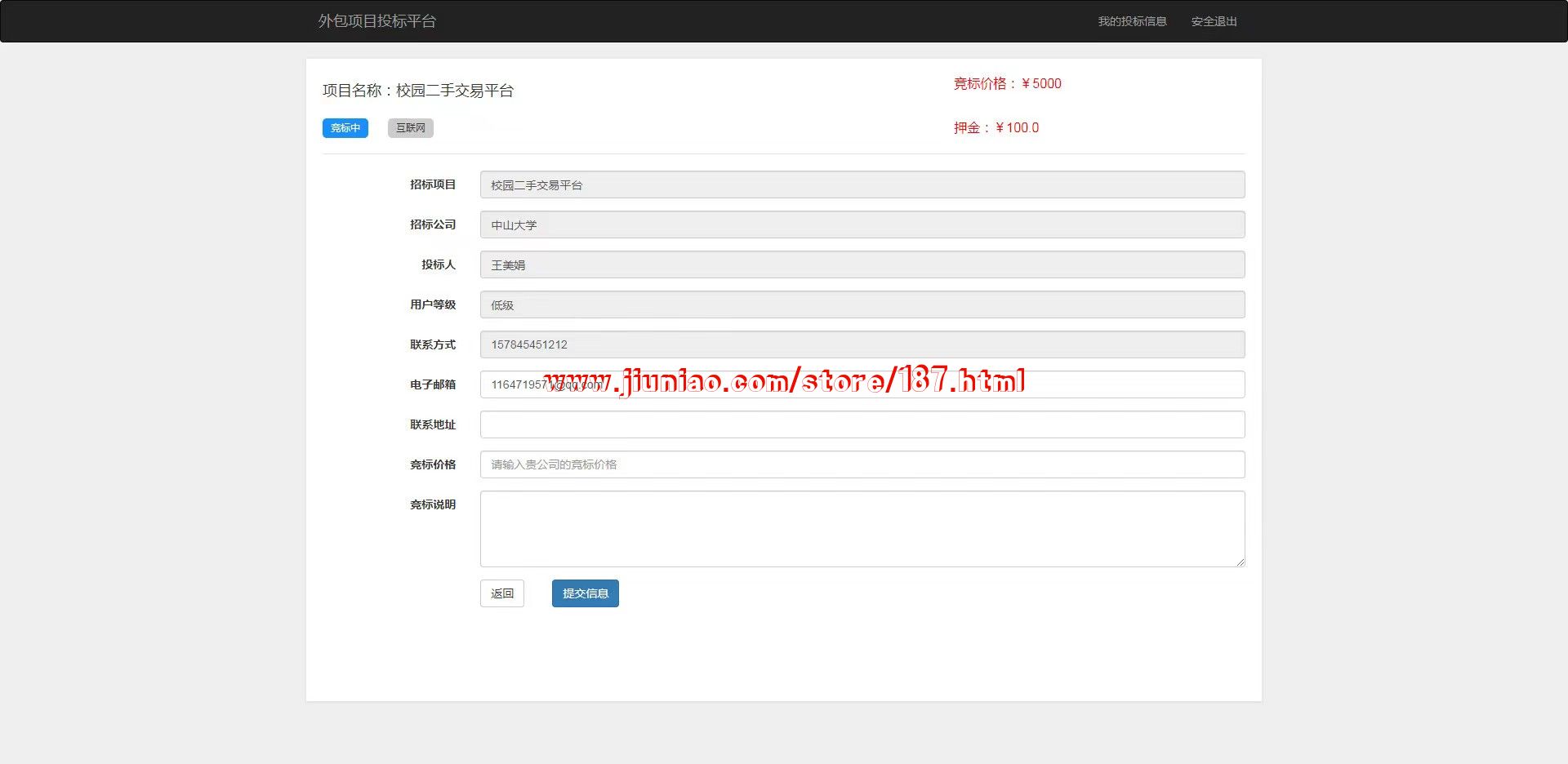1568x764 pixels.
Task: Click the 竞标价格 input with placeholder text
Action: point(862,464)
